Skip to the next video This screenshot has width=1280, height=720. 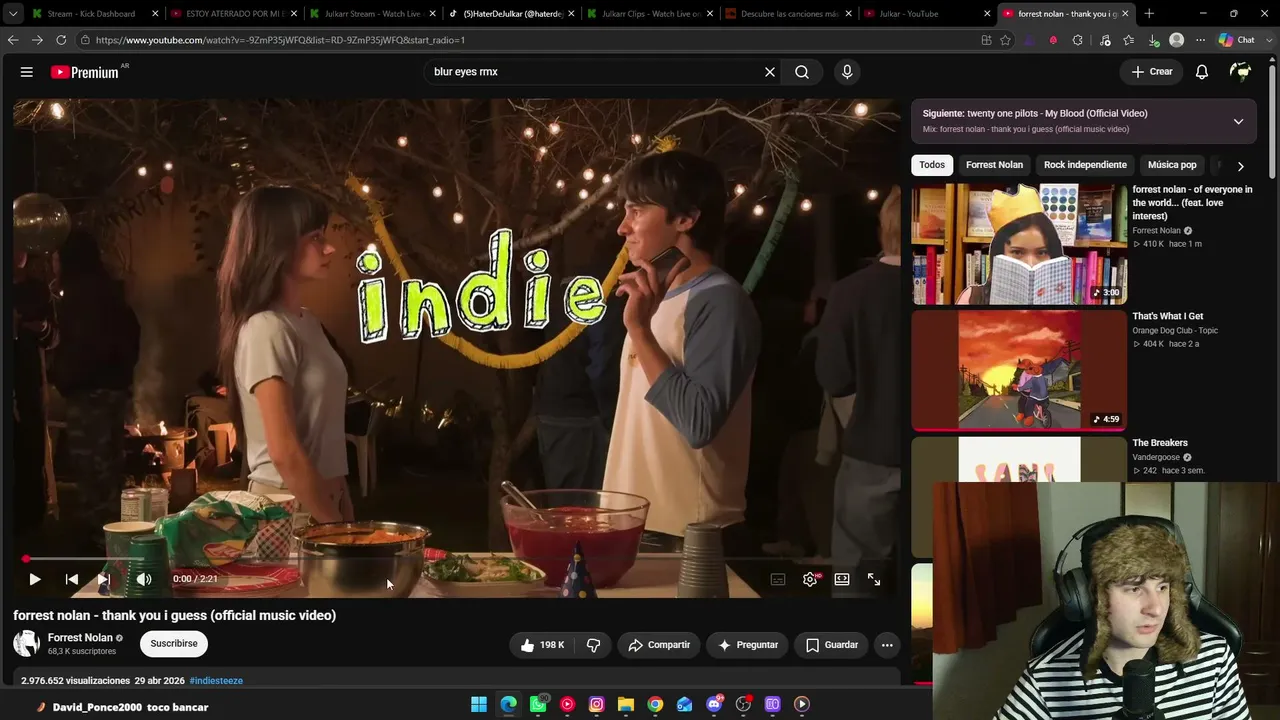pyautogui.click(x=104, y=579)
